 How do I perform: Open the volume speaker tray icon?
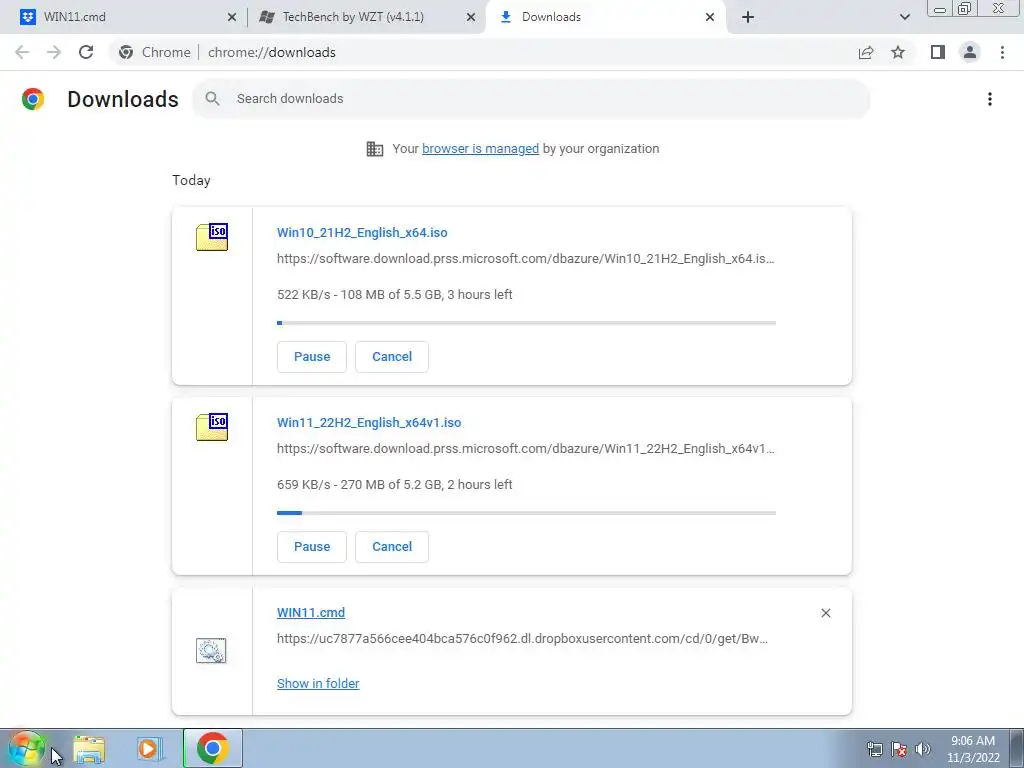pos(923,749)
